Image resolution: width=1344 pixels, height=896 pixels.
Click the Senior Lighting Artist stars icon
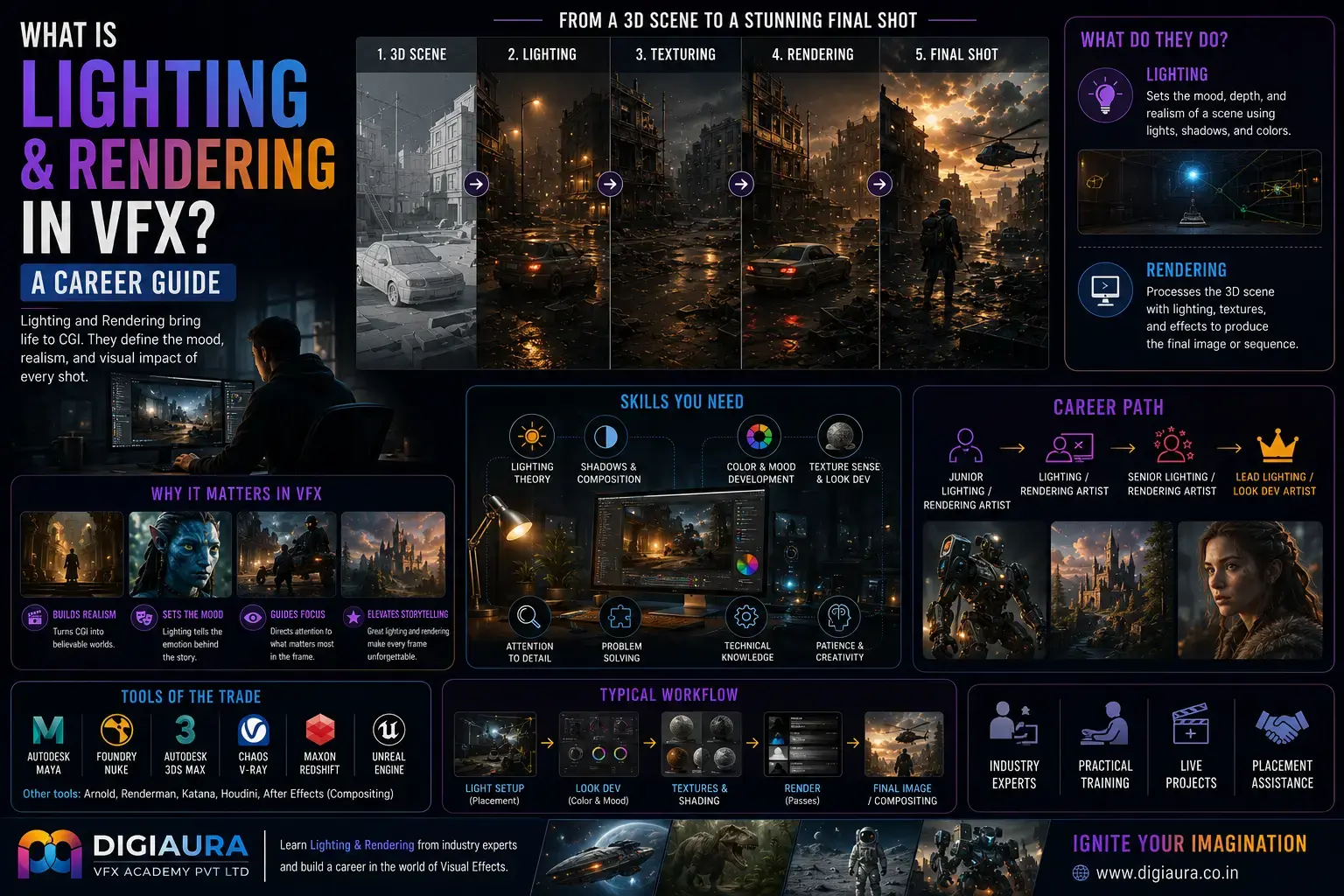click(x=1173, y=444)
